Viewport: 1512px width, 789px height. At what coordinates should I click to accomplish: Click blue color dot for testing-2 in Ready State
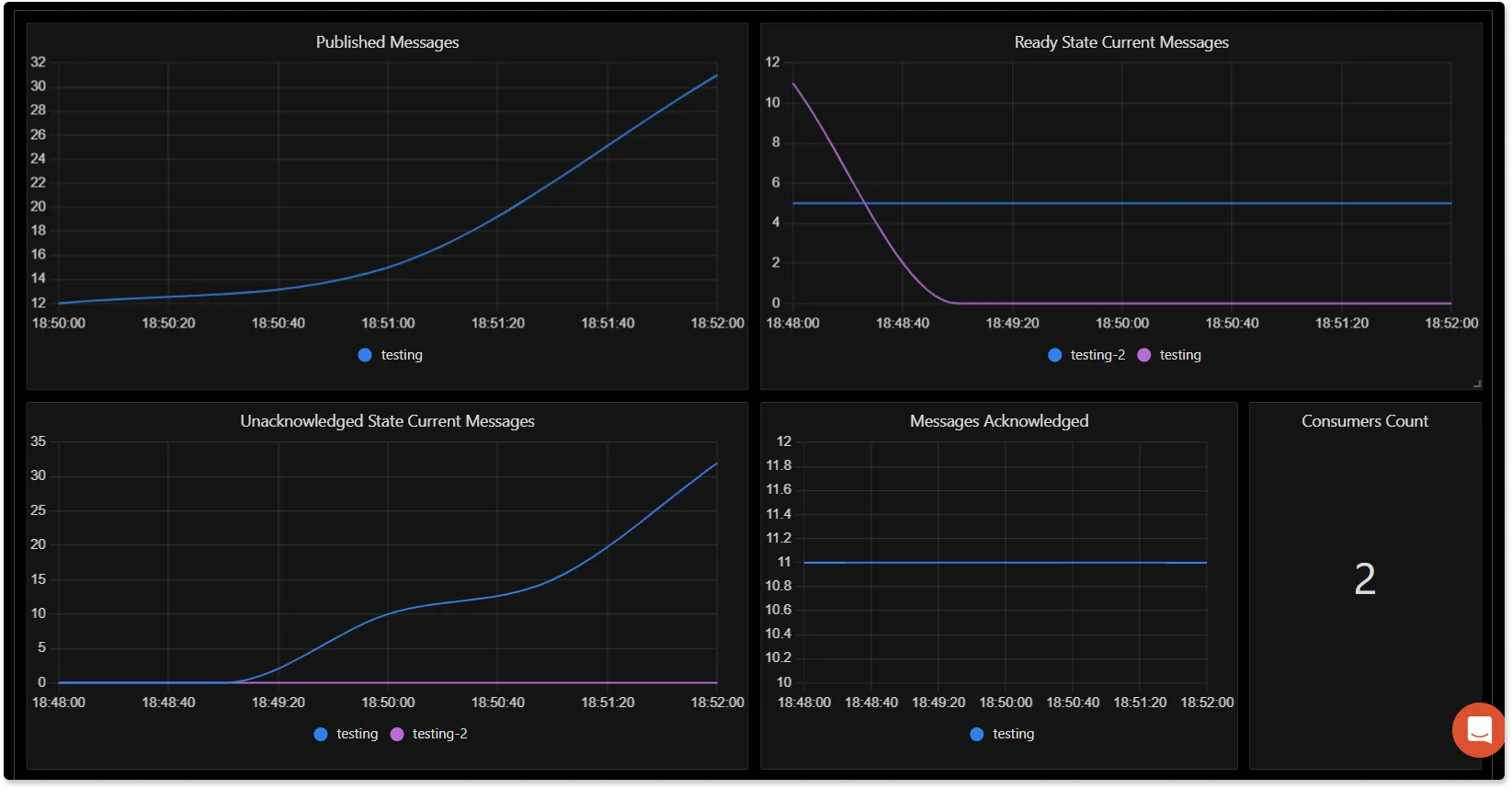click(x=1054, y=355)
